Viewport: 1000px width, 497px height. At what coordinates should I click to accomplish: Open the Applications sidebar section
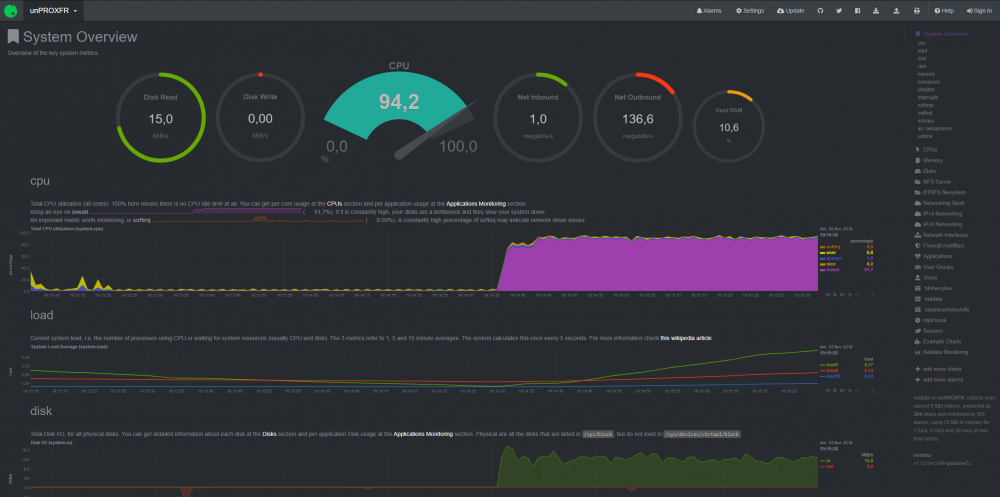tap(933, 256)
